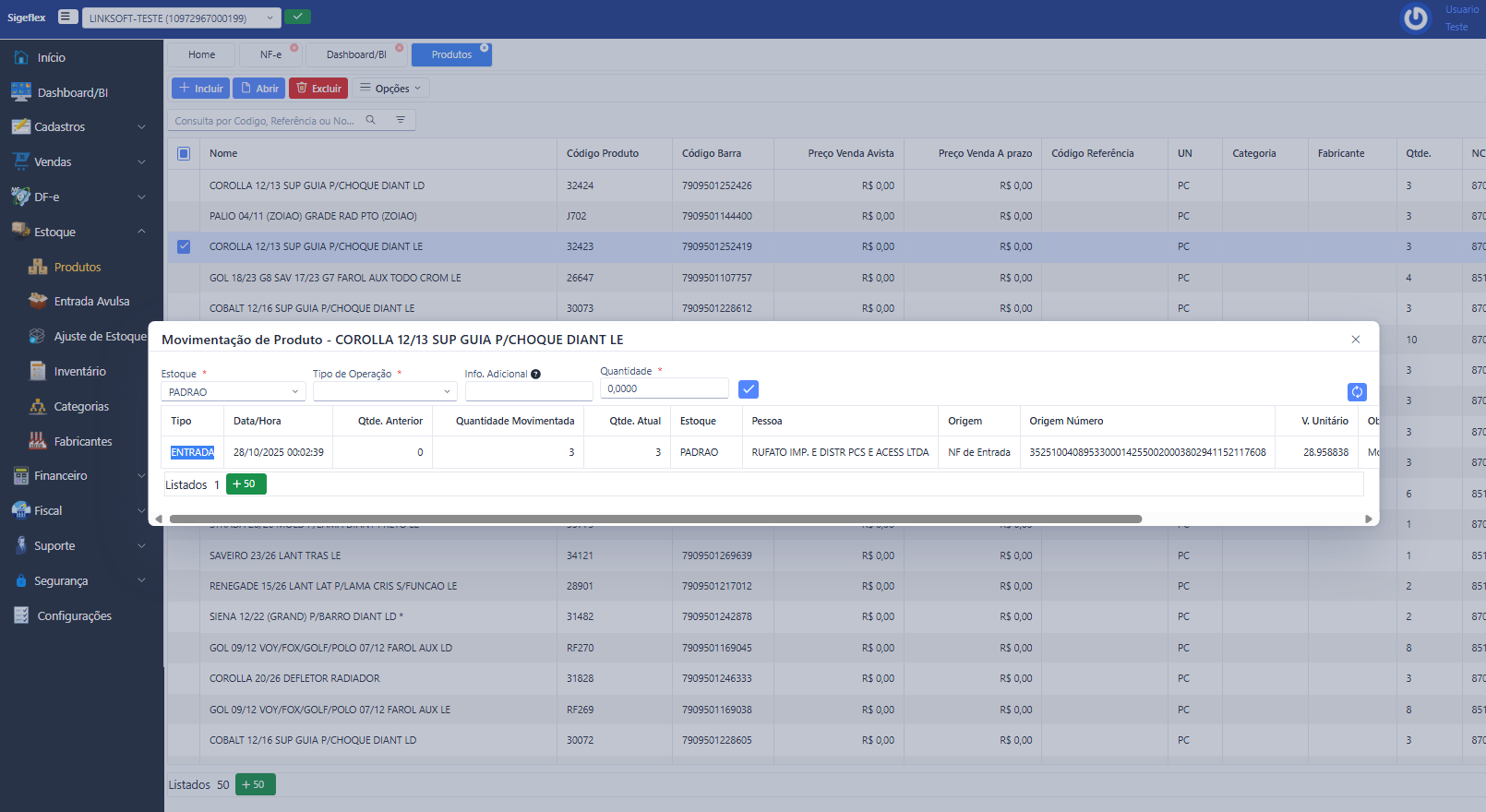Open Entrada Avulsa in sidebar
Viewport: 1486px width, 812px height.
click(91, 302)
